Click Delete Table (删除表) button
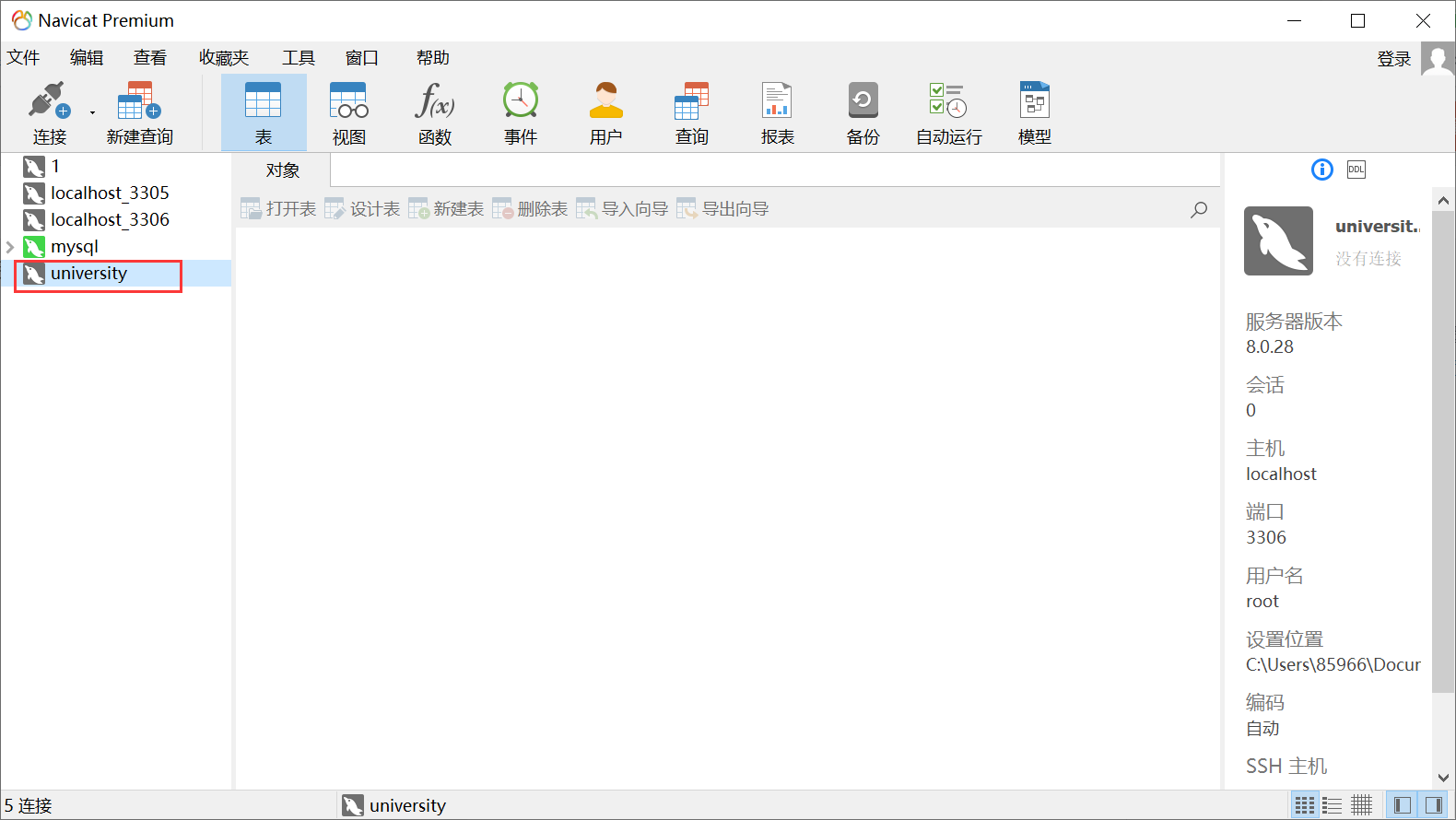1456x820 pixels. [x=530, y=209]
